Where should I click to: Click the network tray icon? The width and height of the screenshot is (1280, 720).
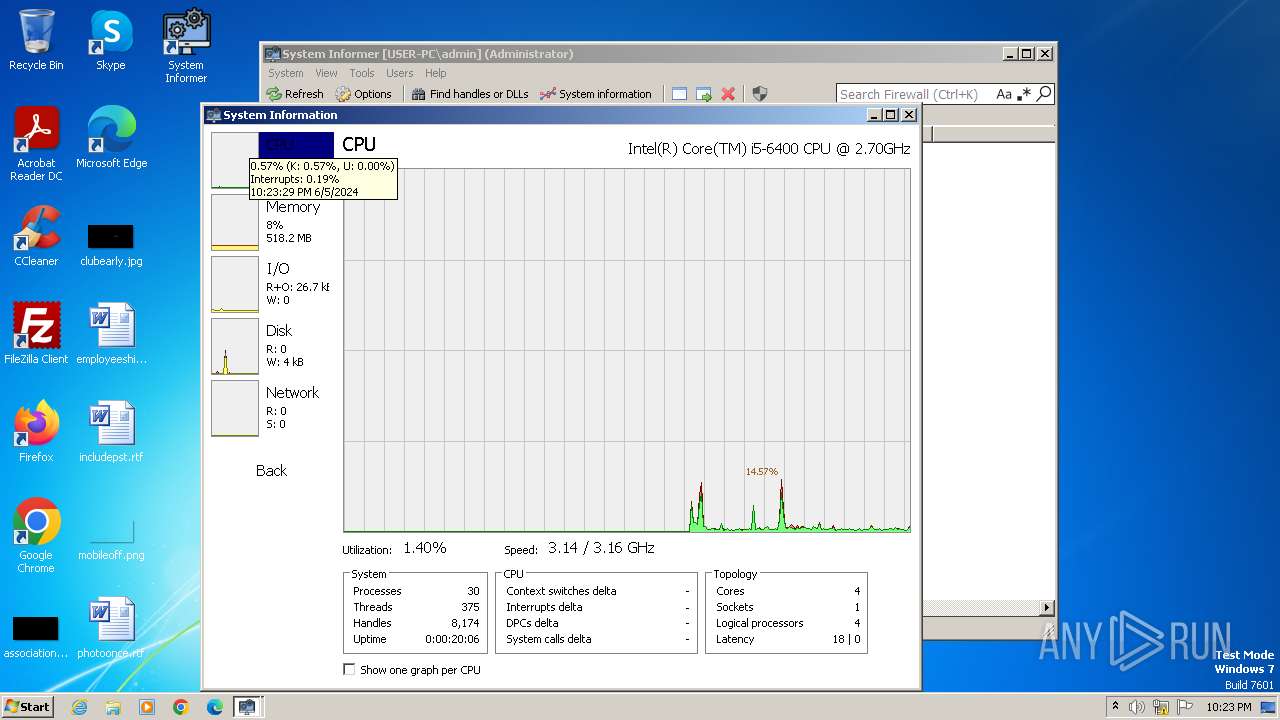pos(1161,707)
